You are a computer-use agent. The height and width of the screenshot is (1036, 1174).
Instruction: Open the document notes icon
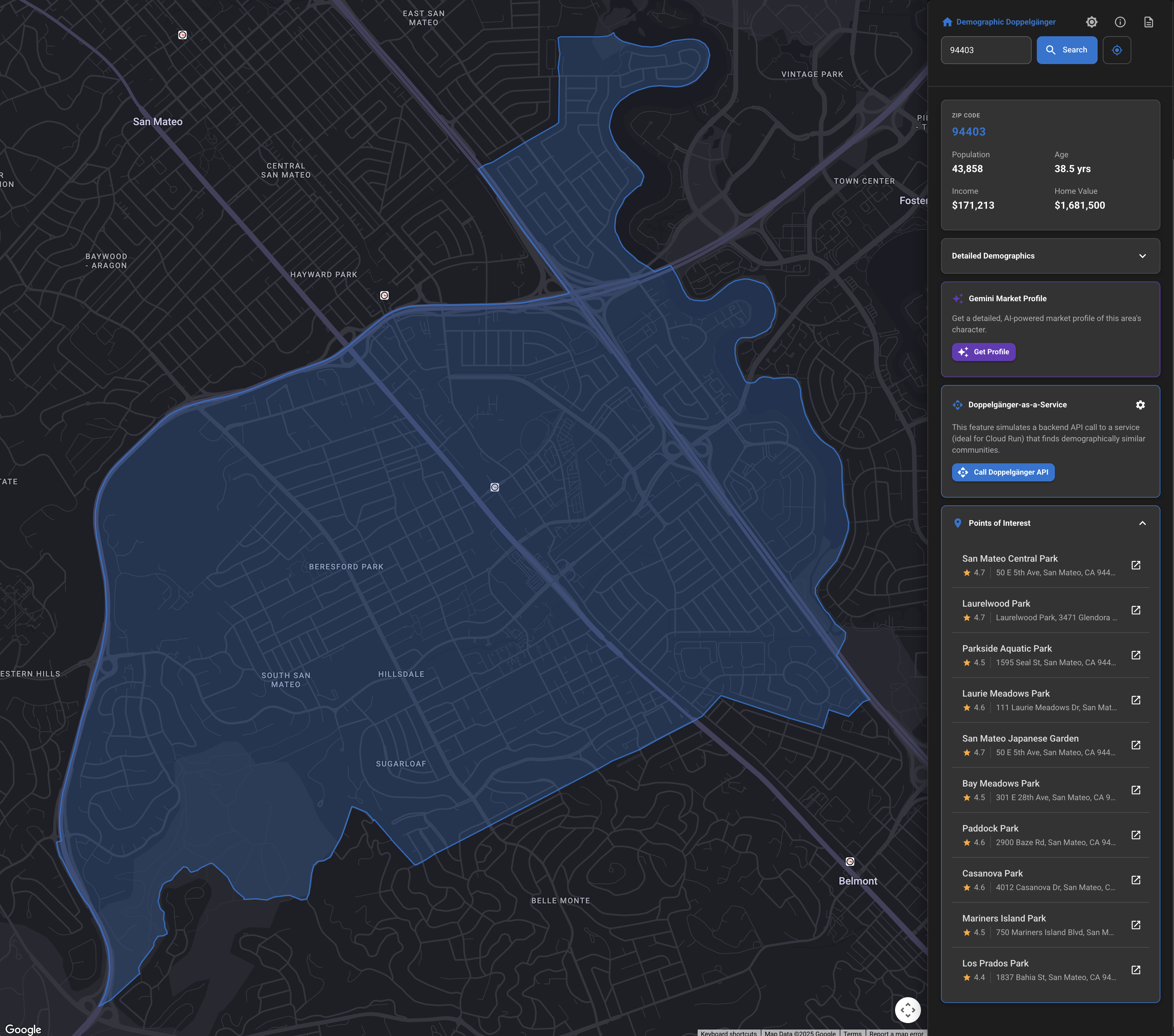(1148, 22)
